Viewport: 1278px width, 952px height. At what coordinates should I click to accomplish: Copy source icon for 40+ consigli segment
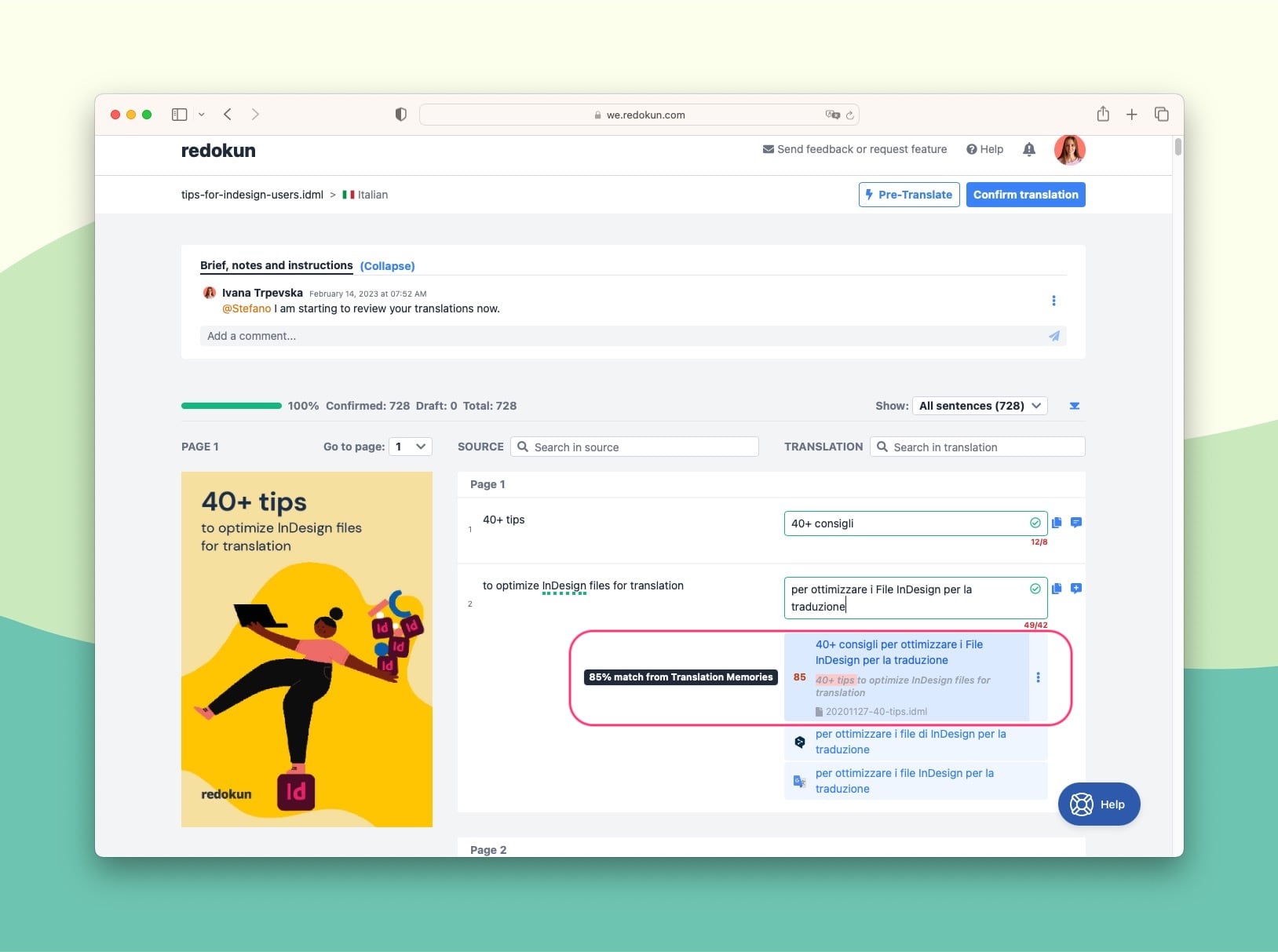point(1057,523)
